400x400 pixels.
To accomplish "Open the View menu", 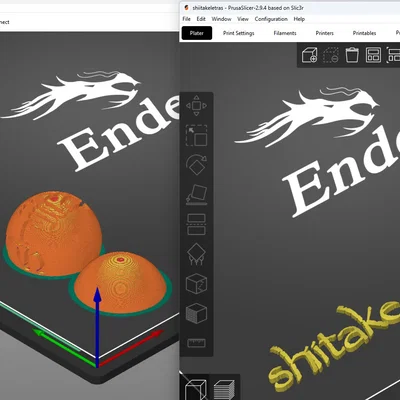I will click(x=243, y=19).
